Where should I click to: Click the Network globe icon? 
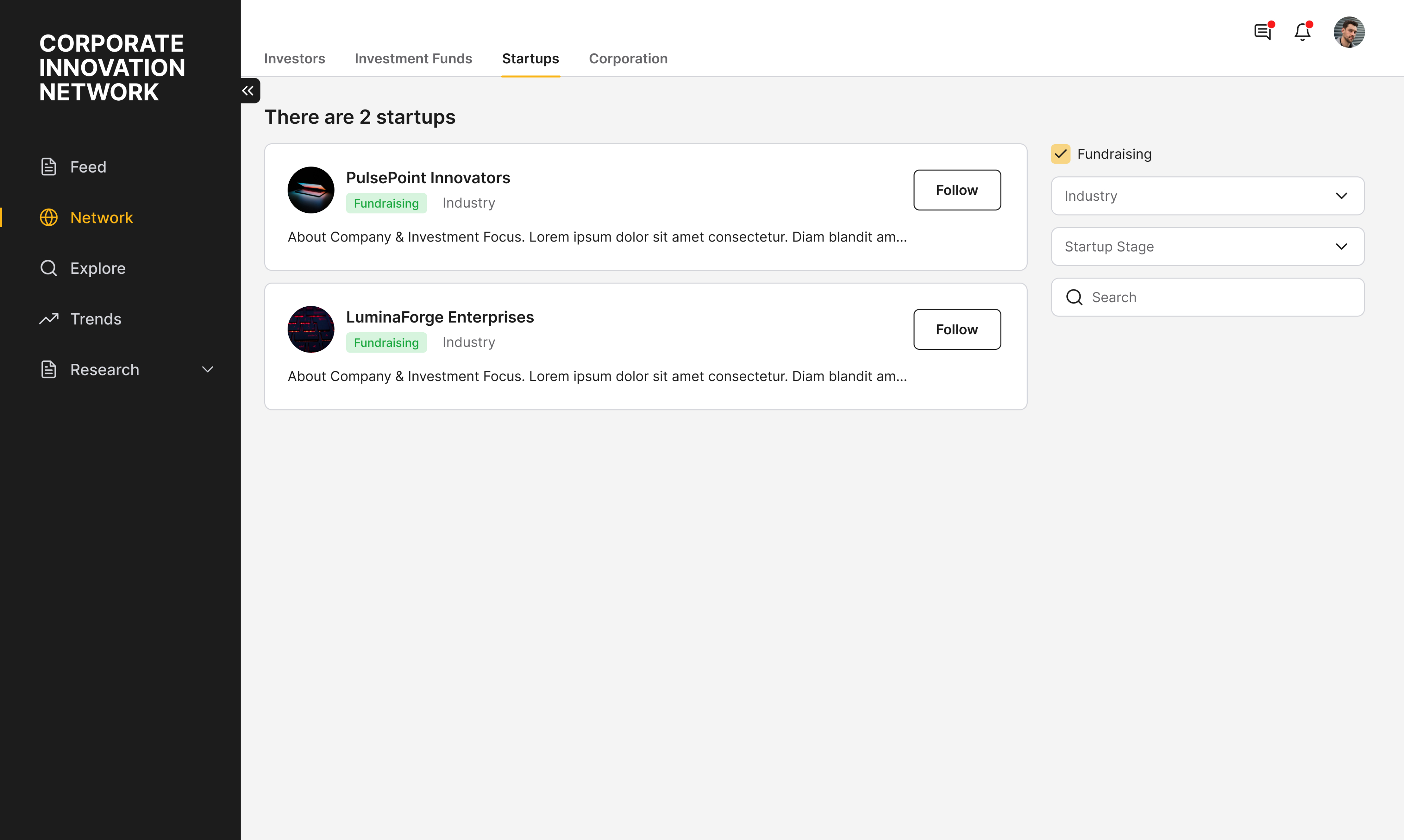[x=49, y=217]
